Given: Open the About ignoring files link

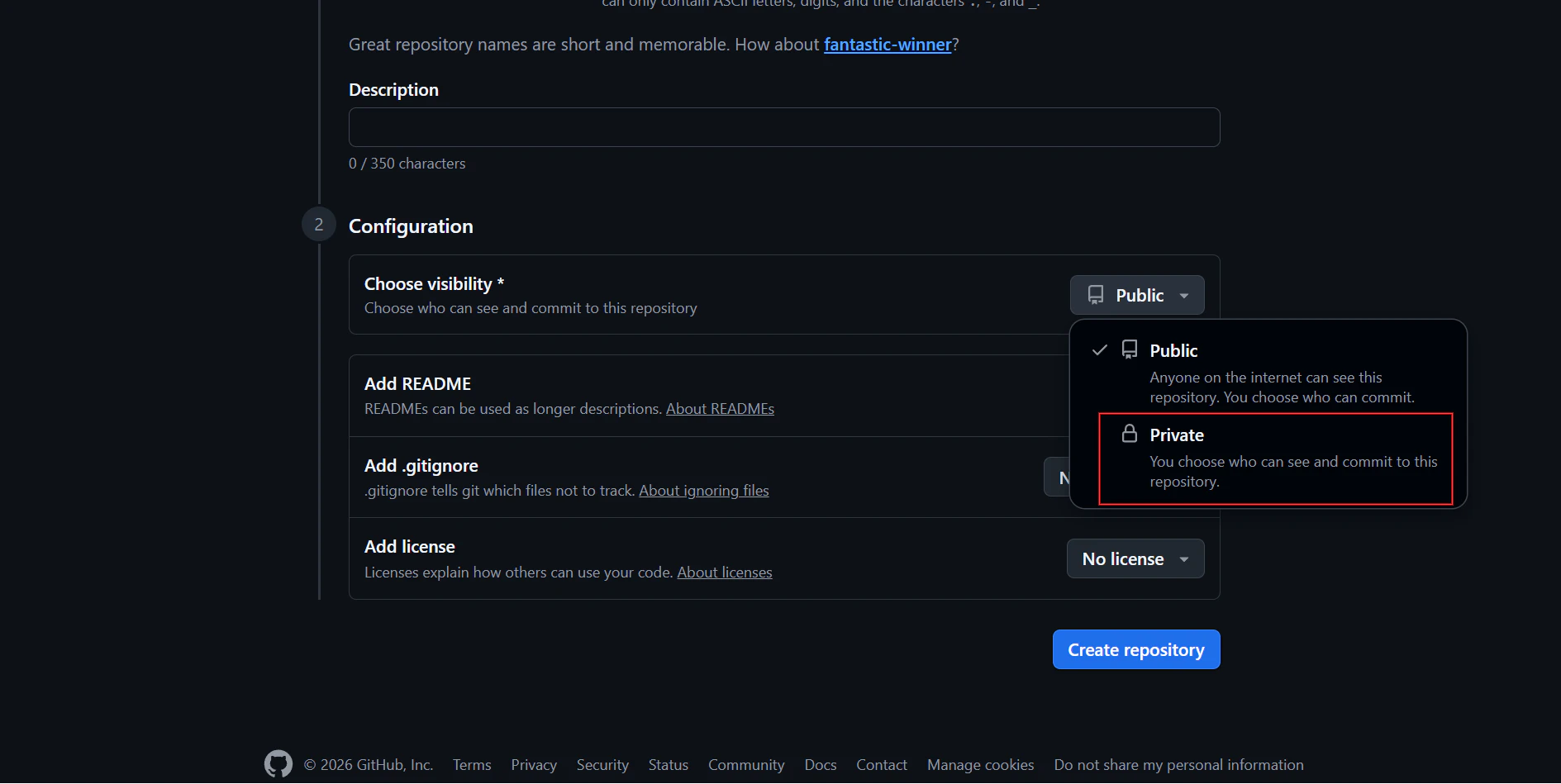Looking at the screenshot, I should point(704,491).
